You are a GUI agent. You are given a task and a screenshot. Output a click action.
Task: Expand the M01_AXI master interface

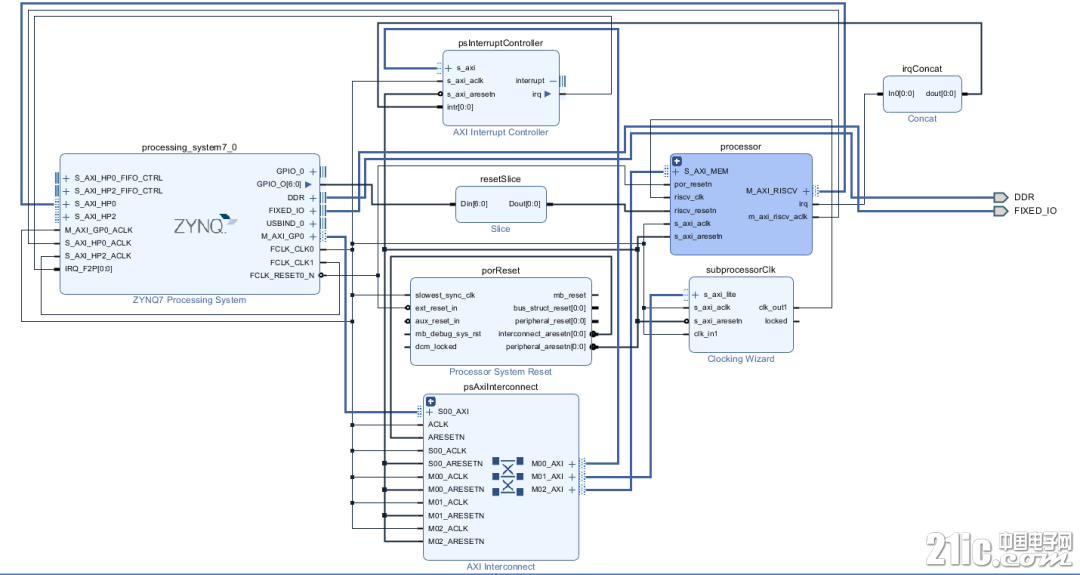572,477
